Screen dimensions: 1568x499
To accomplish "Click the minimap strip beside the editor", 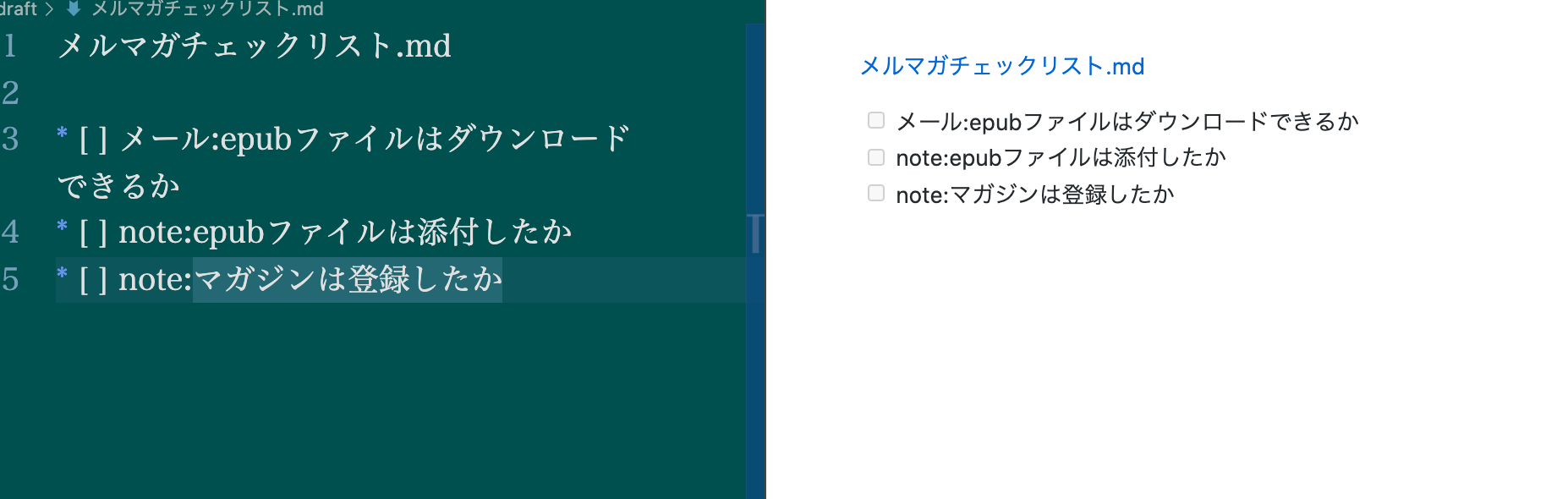I will tap(755, 261).
